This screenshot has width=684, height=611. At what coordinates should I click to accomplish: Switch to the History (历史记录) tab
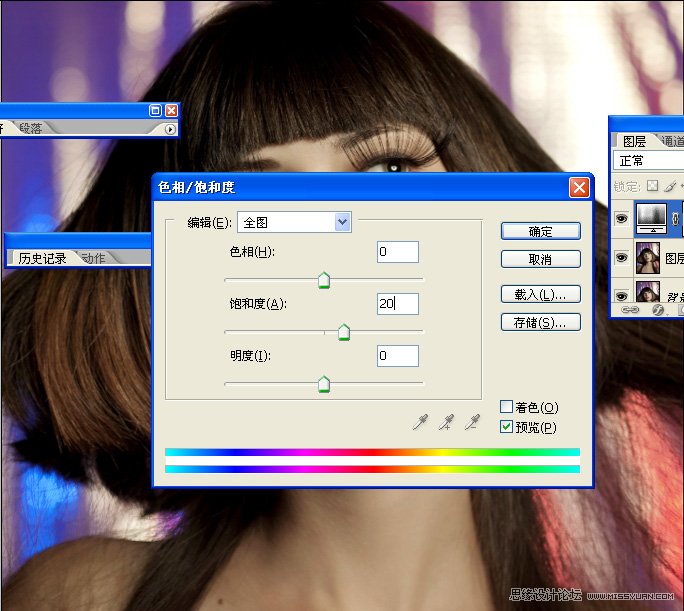pyautogui.click(x=42, y=258)
